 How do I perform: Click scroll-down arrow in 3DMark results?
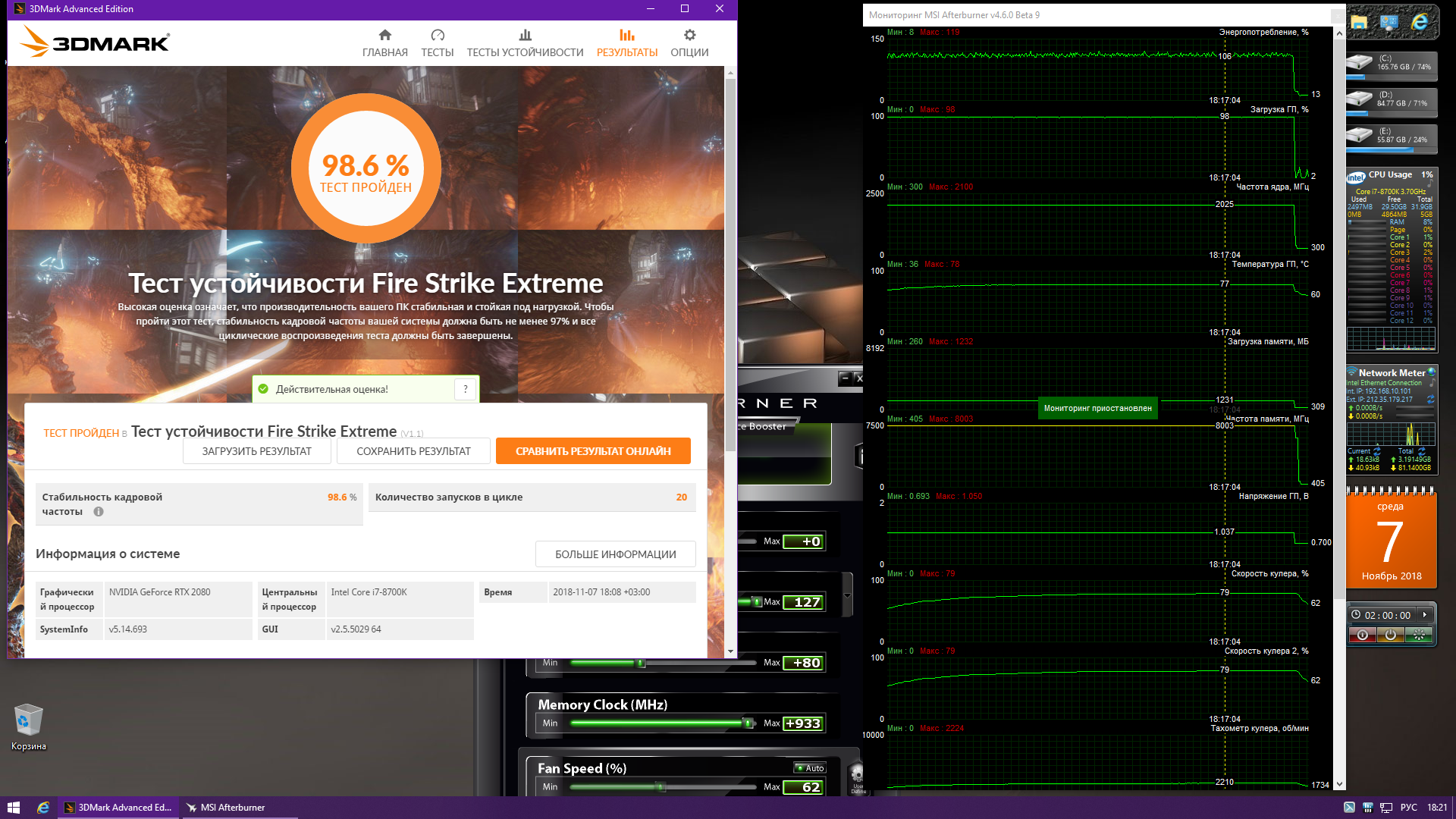click(x=730, y=651)
